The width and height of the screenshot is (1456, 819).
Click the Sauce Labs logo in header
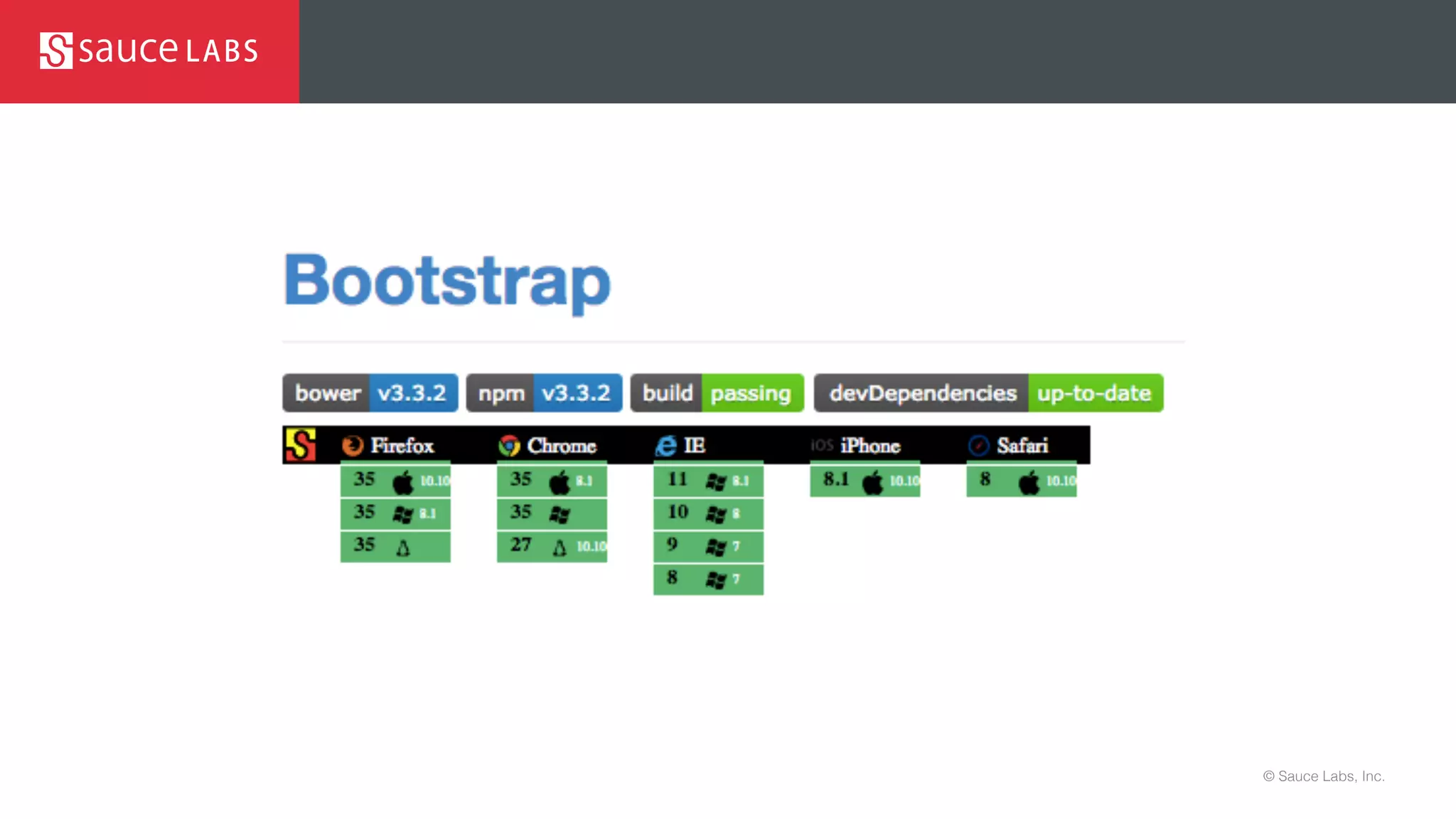(149, 50)
